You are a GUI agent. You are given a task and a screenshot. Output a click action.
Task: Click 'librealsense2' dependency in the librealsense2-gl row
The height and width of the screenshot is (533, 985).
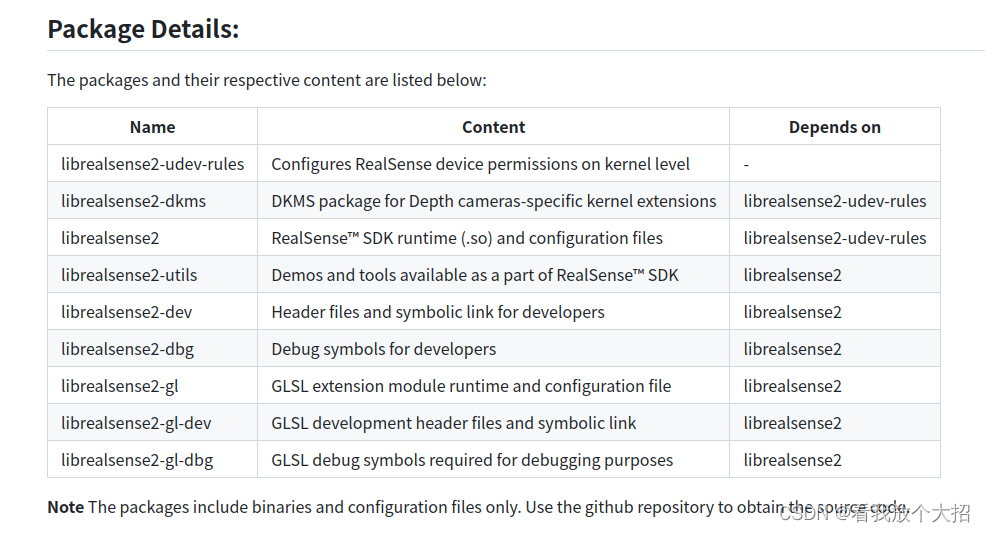tap(792, 387)
